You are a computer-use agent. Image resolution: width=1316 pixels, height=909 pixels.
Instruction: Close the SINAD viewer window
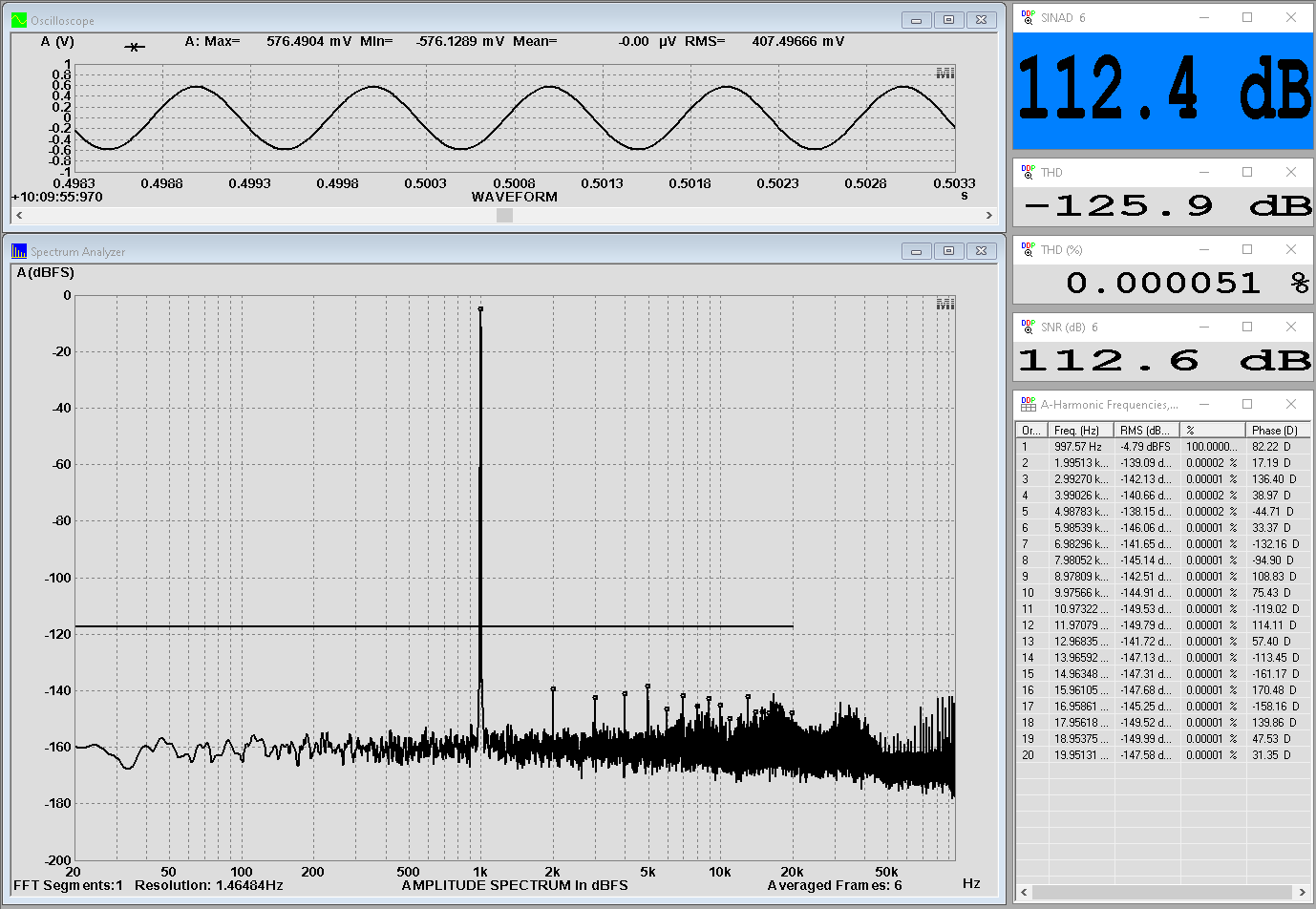click(x=1291, y=17)
